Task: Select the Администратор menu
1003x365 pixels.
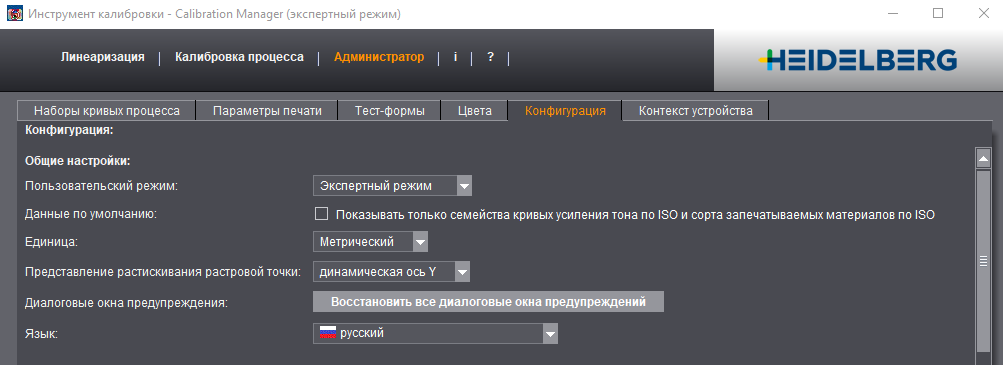Action: pos(379,57)
